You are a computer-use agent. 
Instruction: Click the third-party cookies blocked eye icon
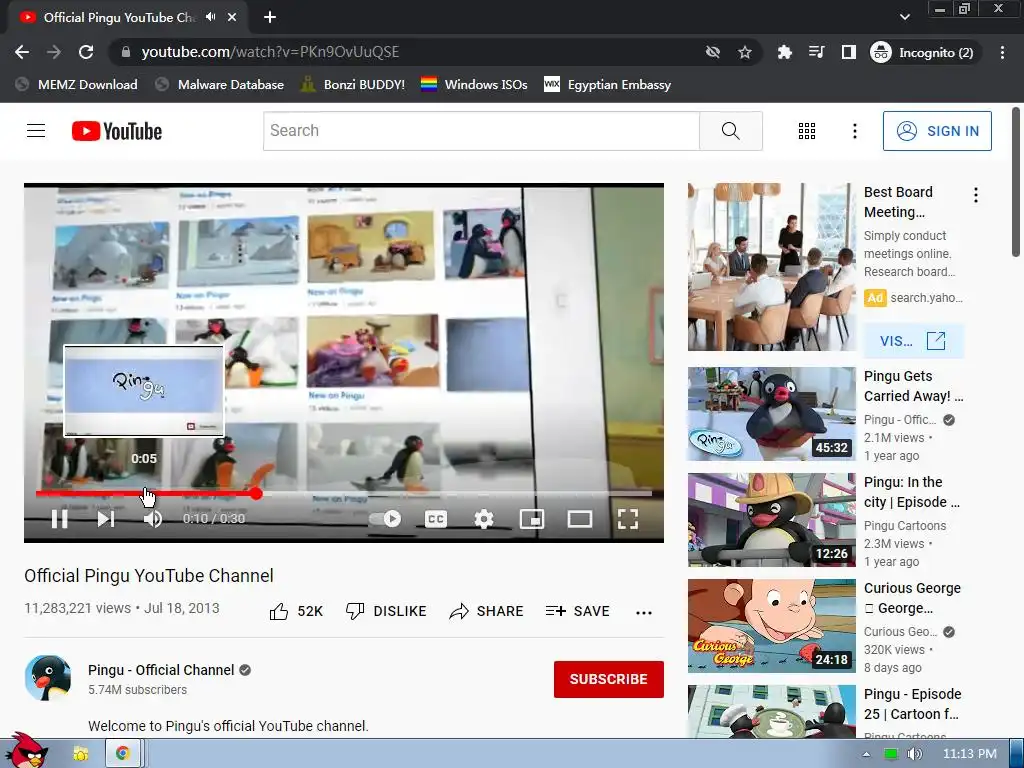point(712,52)
